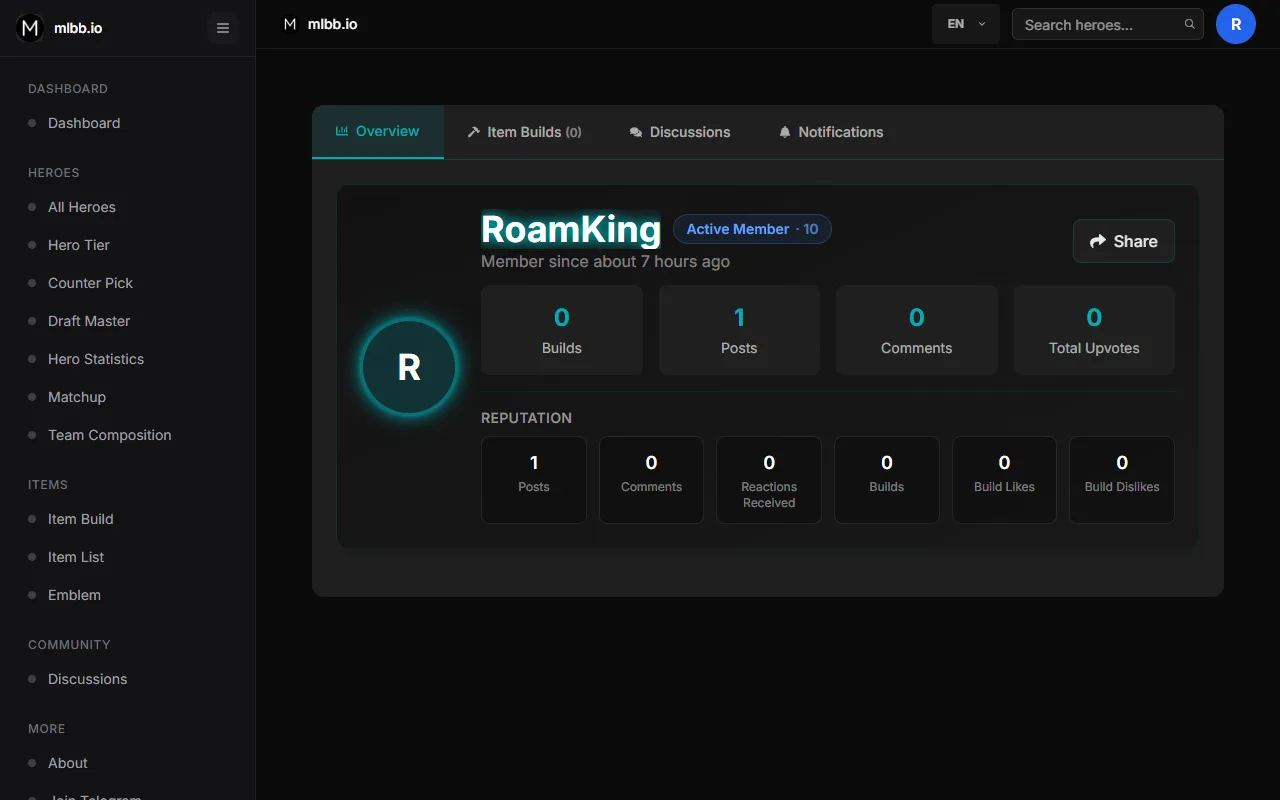Open Draft Master from the sidebar
The height and width of the screenshot is (800, 1280).
89,321
